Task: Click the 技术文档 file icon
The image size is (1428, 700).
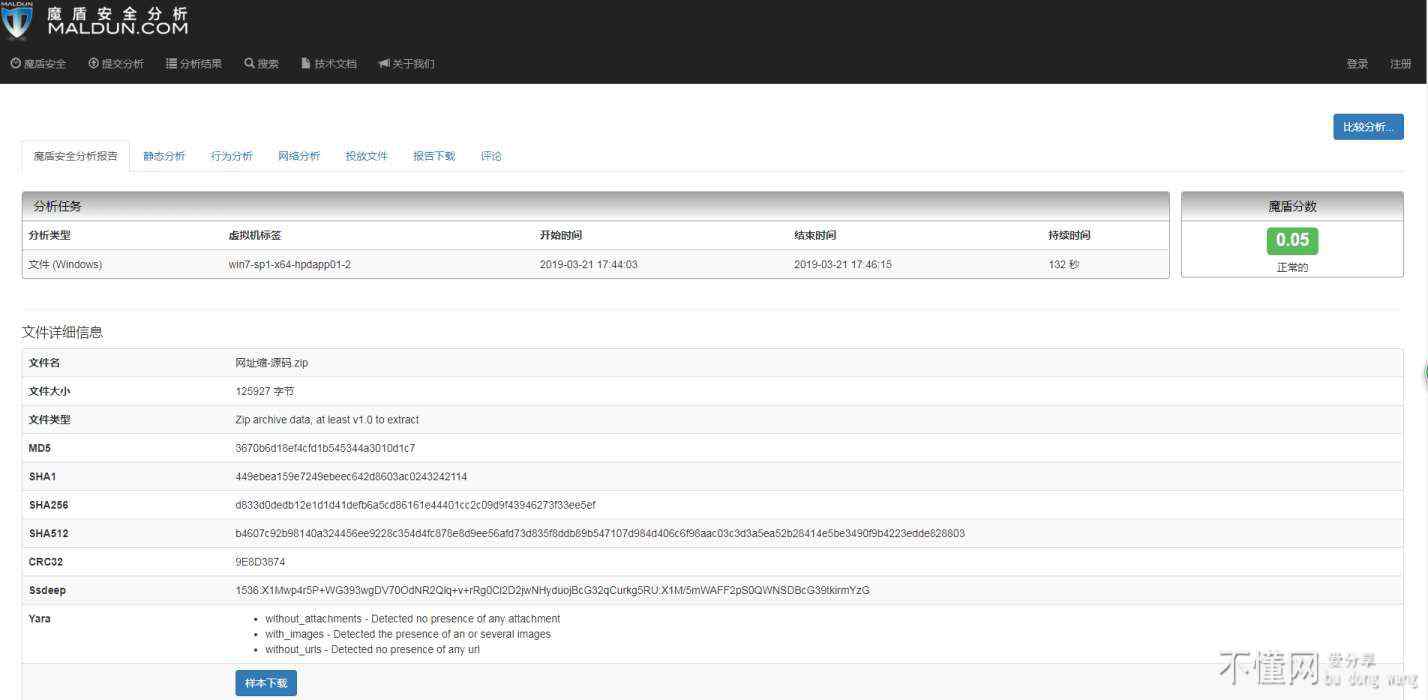Action: (306, 64)
